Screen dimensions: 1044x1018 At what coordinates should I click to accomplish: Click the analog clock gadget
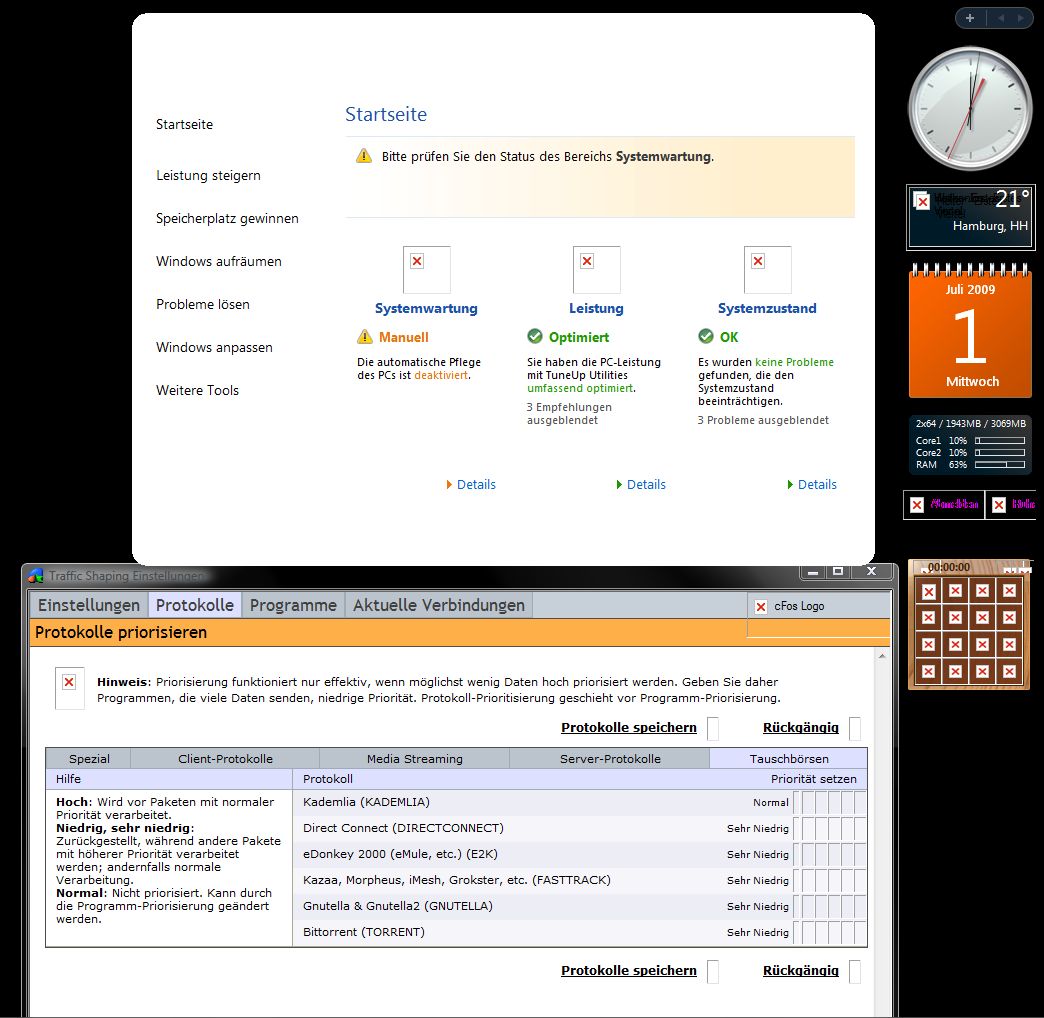pyautogui.click(x=969, y=109)
